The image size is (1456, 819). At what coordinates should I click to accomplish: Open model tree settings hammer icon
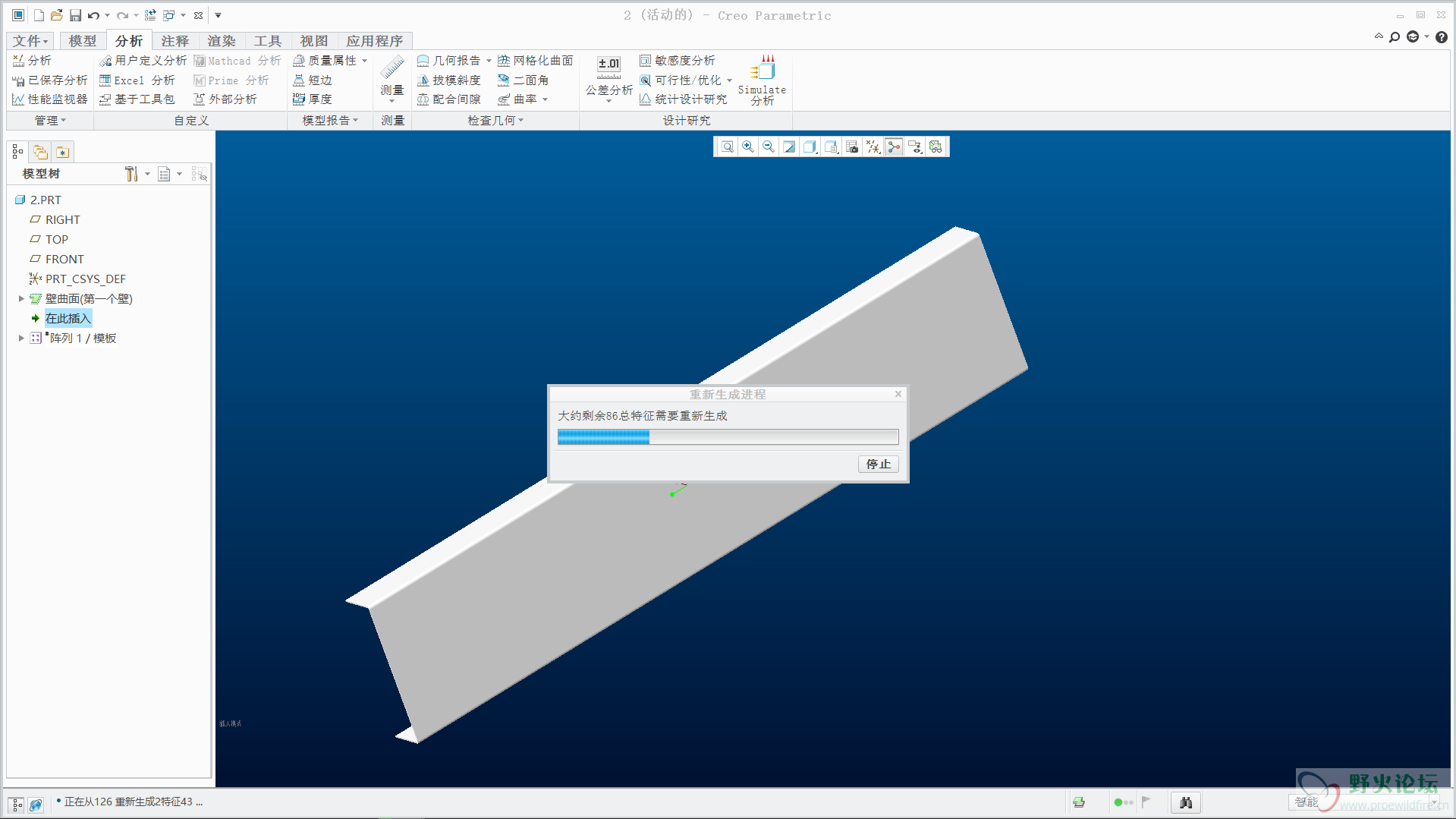pos(132,174)
